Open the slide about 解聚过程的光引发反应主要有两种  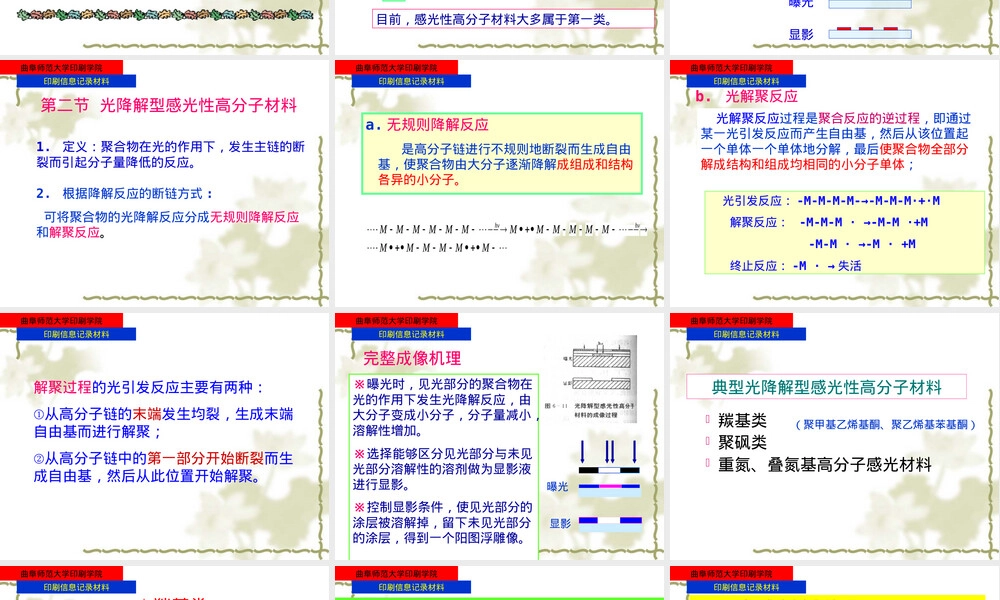[x=165, y=436]
